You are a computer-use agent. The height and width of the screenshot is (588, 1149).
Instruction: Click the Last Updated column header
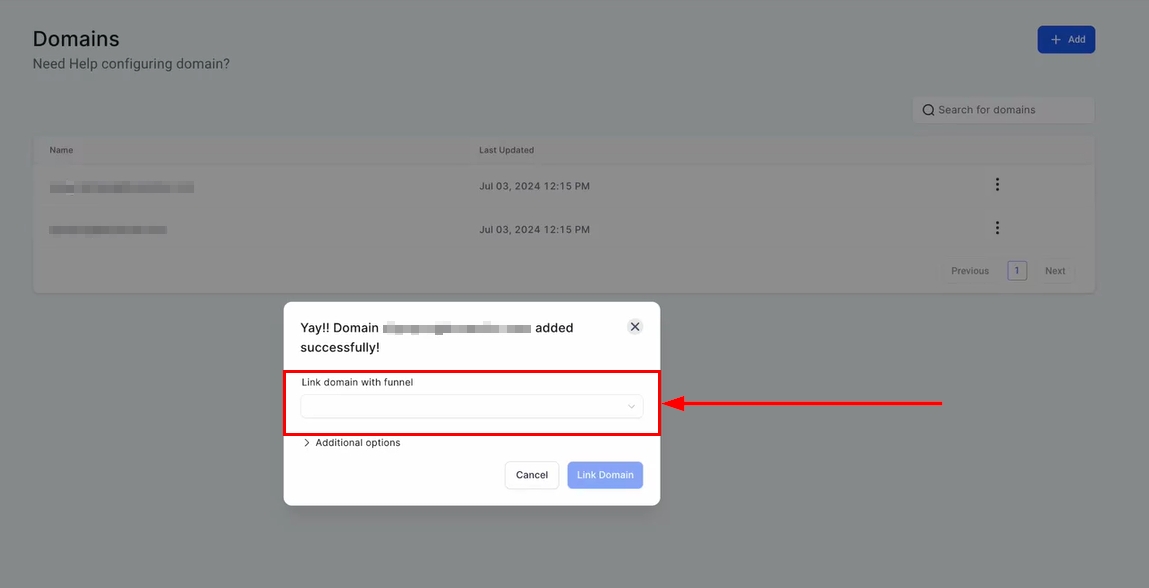pyautogui.click(x=506, y=150)
